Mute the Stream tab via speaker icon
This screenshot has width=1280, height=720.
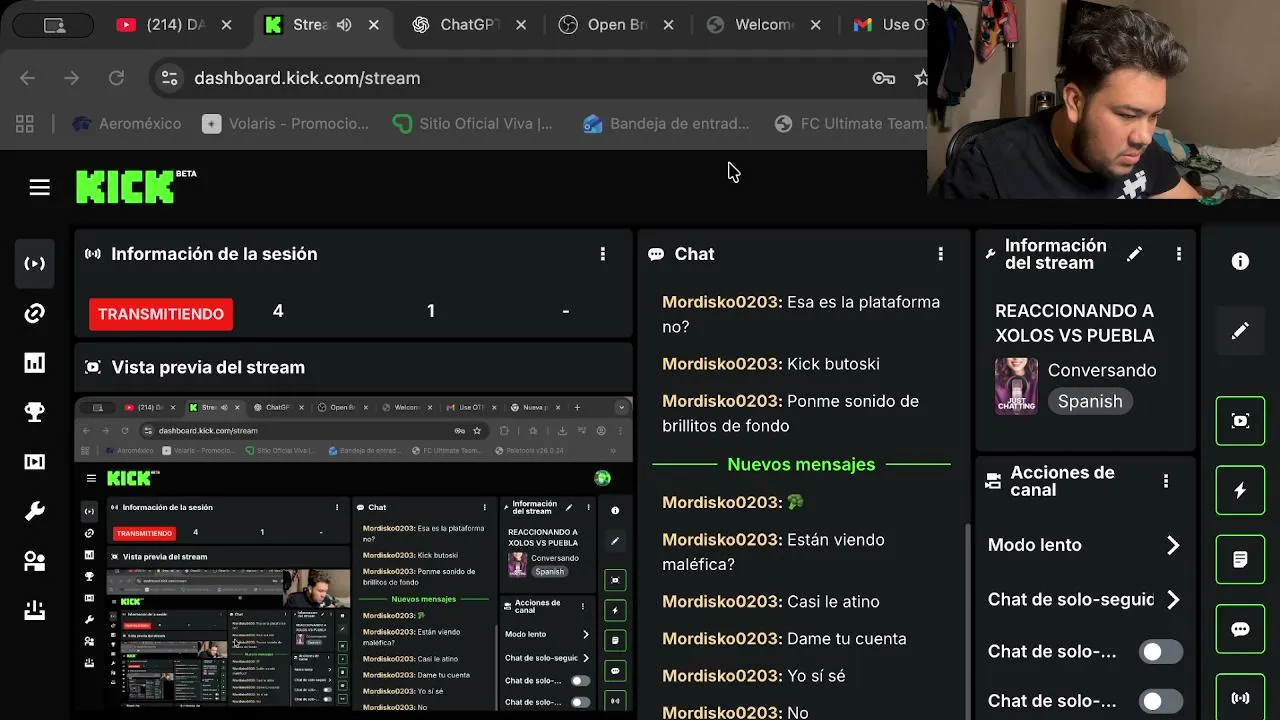tap(344, 25)
